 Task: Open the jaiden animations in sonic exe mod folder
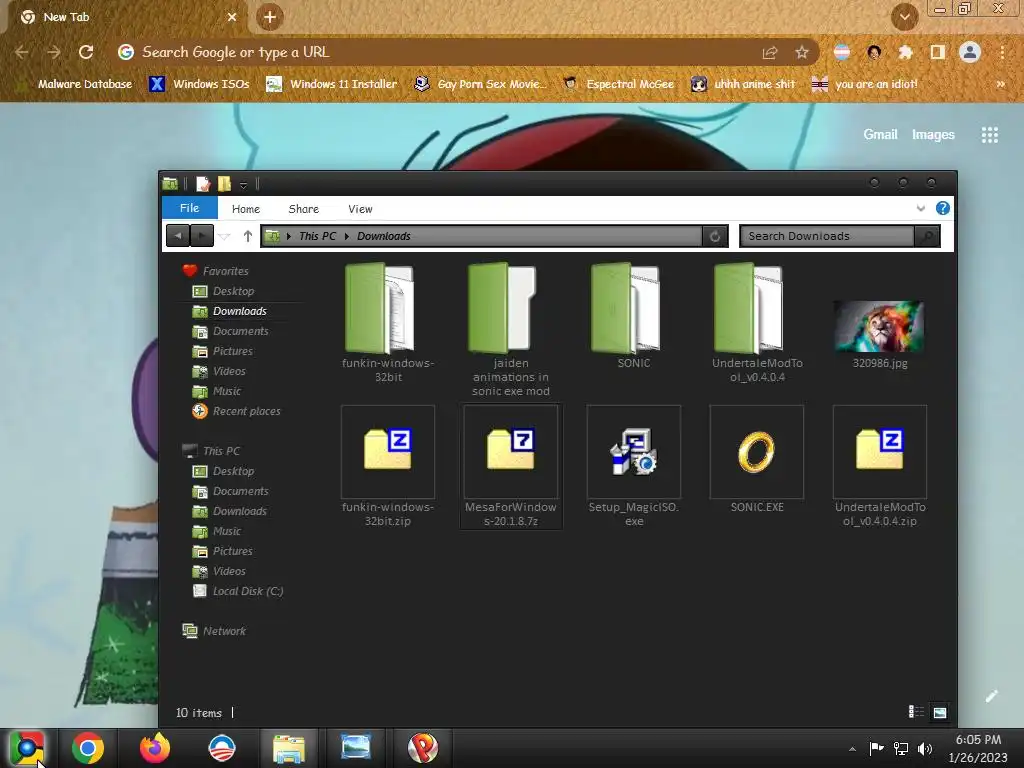511,330
